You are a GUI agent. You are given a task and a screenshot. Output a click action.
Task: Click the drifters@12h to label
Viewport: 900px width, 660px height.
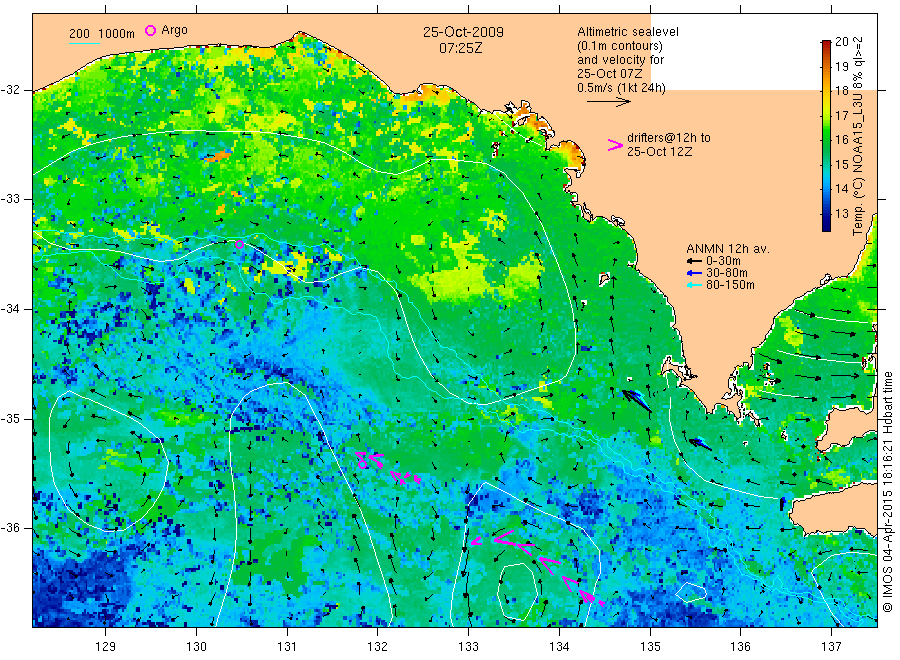click(669, 138)
